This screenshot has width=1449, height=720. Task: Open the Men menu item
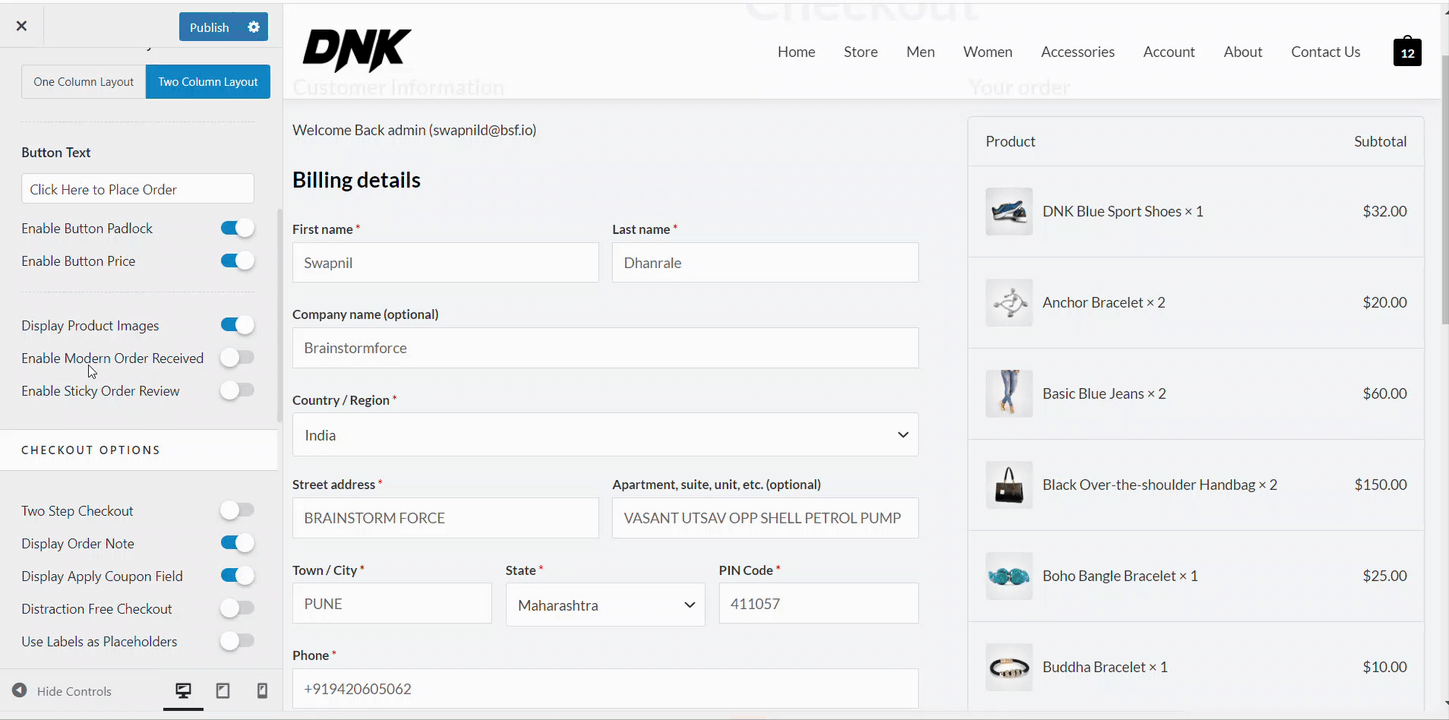(921, 52)
